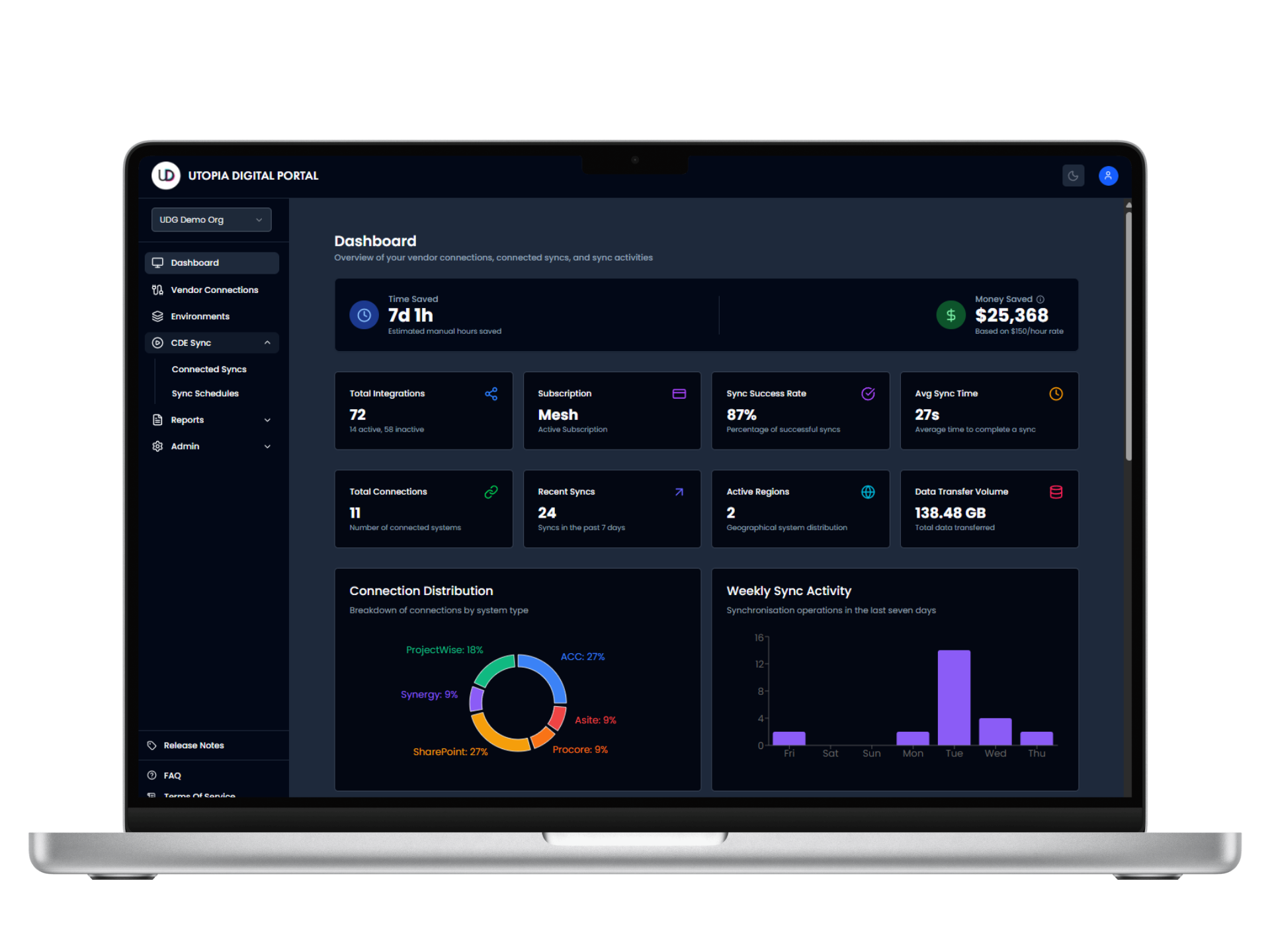Select Dashboard in the sidebar
This screenshot has height=952, width=1270.
pyautogui.click(x=212, y=262)
